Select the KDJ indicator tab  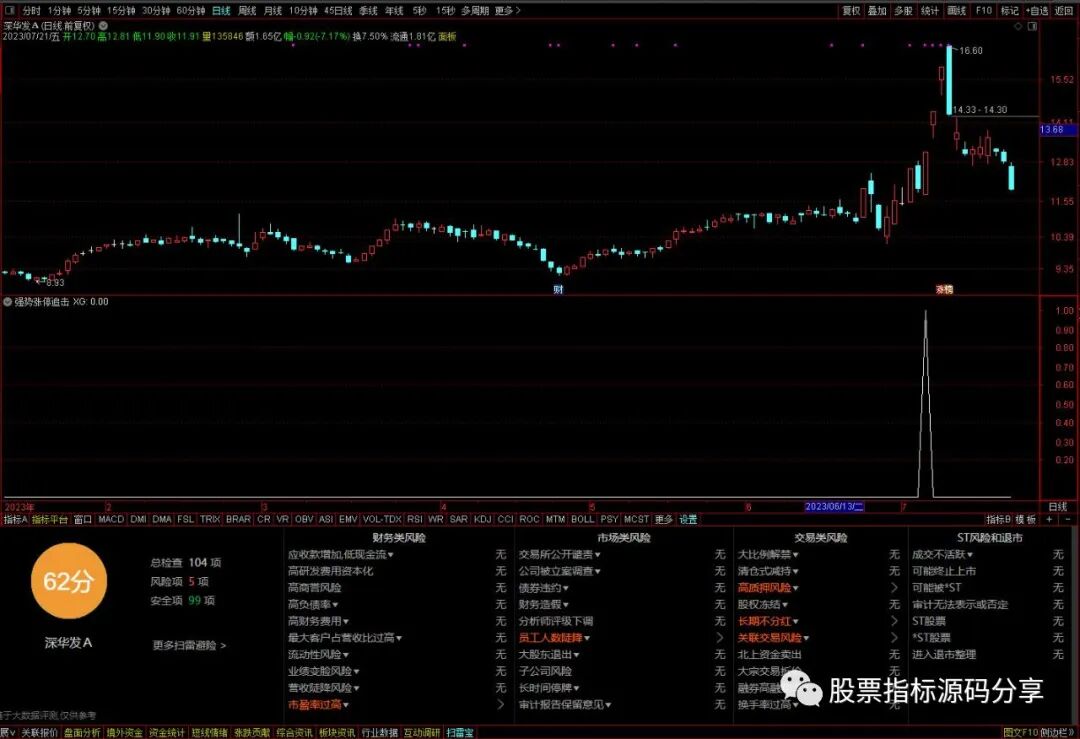click(x=482, y=519)
